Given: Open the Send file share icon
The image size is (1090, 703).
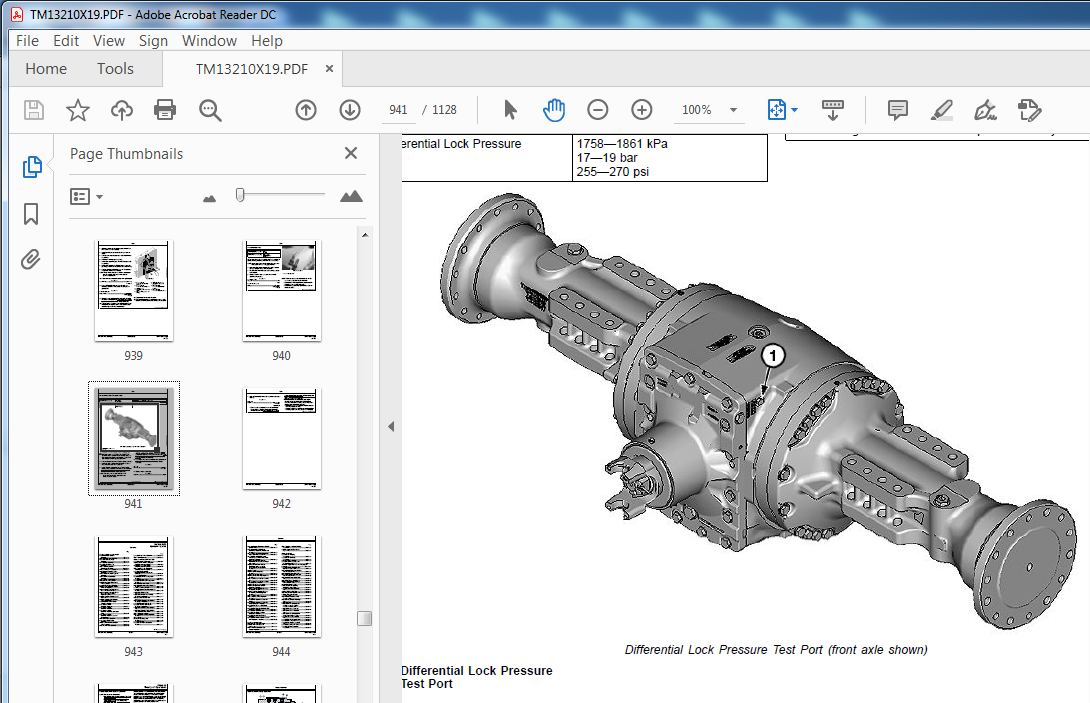Looking at the screenshot, I should (1030, 110).
